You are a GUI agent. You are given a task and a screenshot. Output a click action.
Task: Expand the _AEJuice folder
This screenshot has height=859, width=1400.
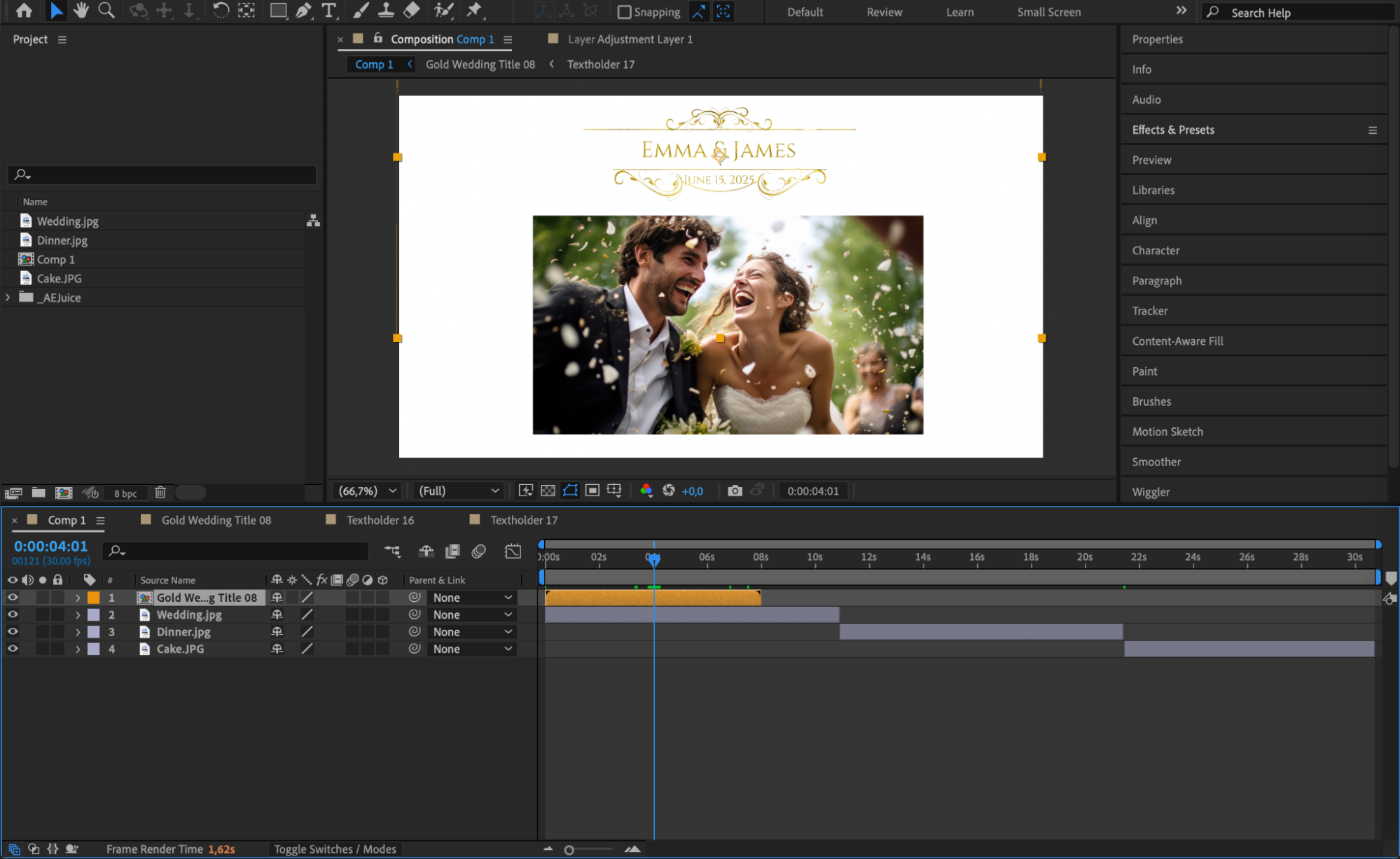point(8,297)
